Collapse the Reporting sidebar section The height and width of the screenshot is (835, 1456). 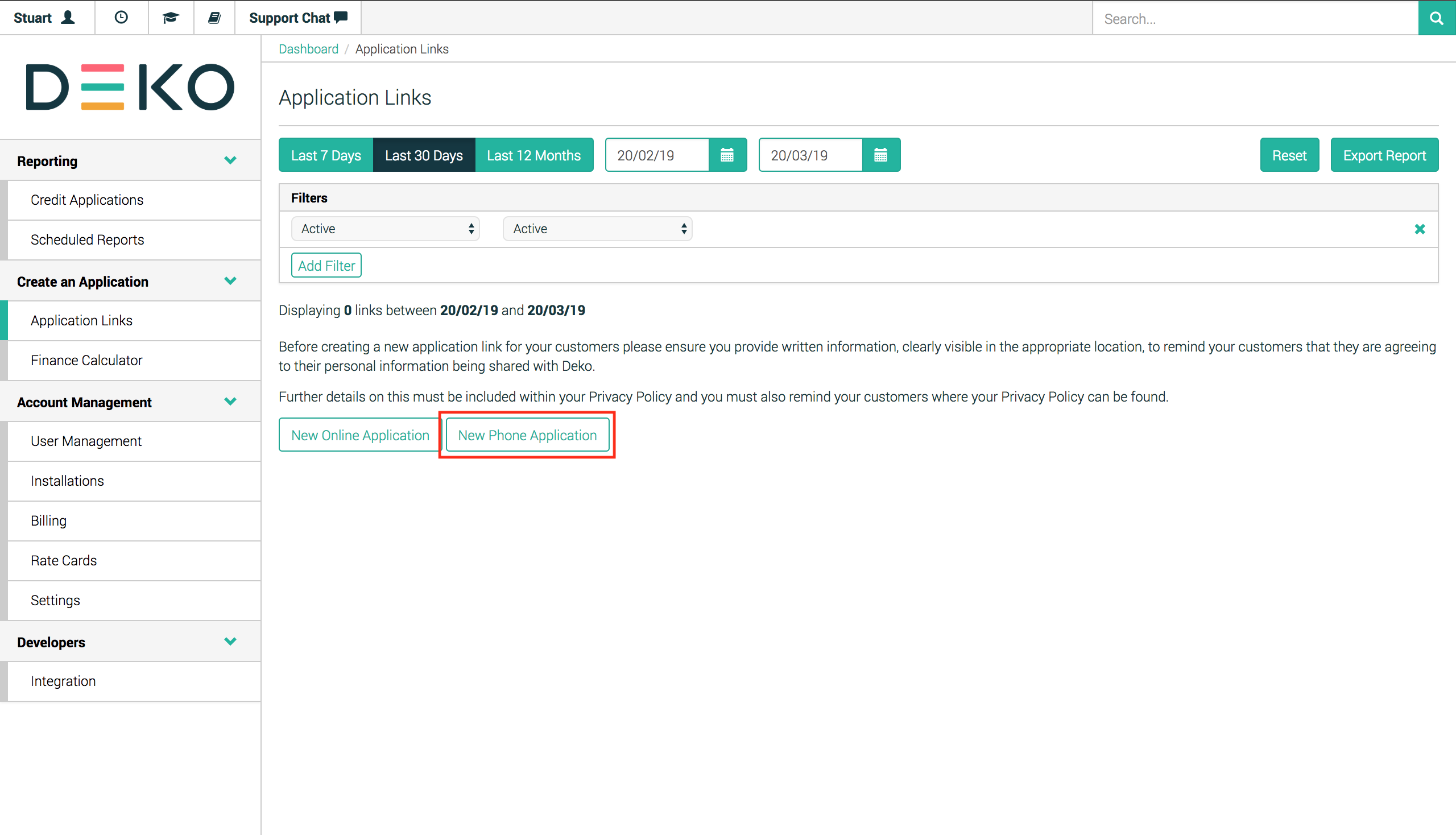point(230,160)
